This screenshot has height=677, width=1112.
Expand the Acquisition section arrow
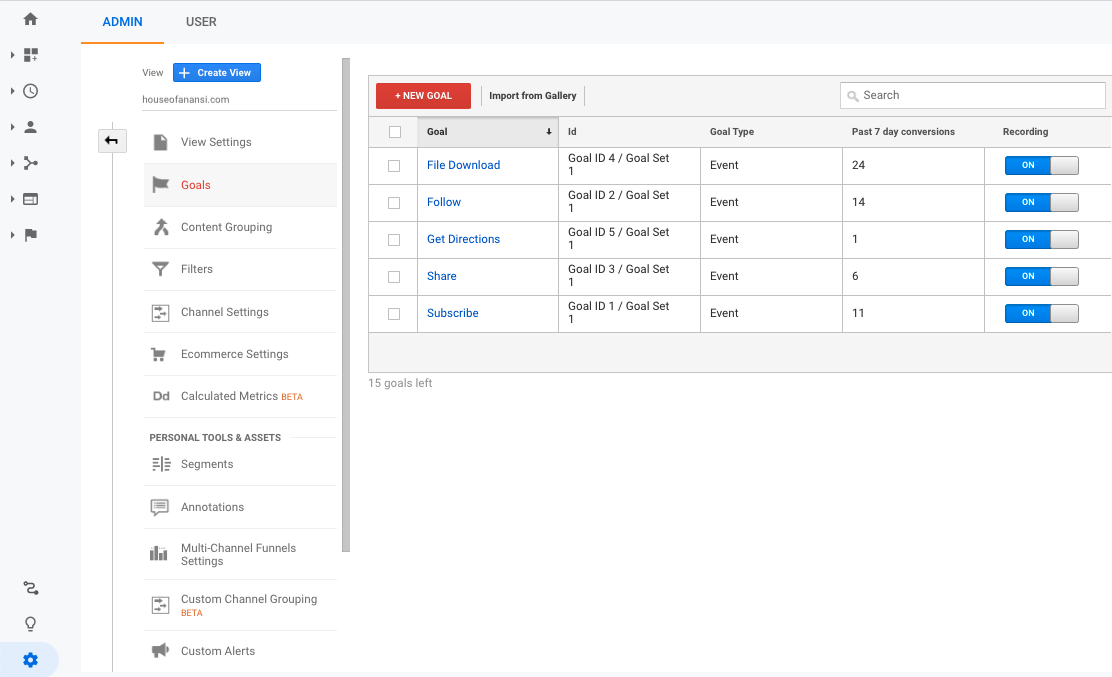point(13,163)
